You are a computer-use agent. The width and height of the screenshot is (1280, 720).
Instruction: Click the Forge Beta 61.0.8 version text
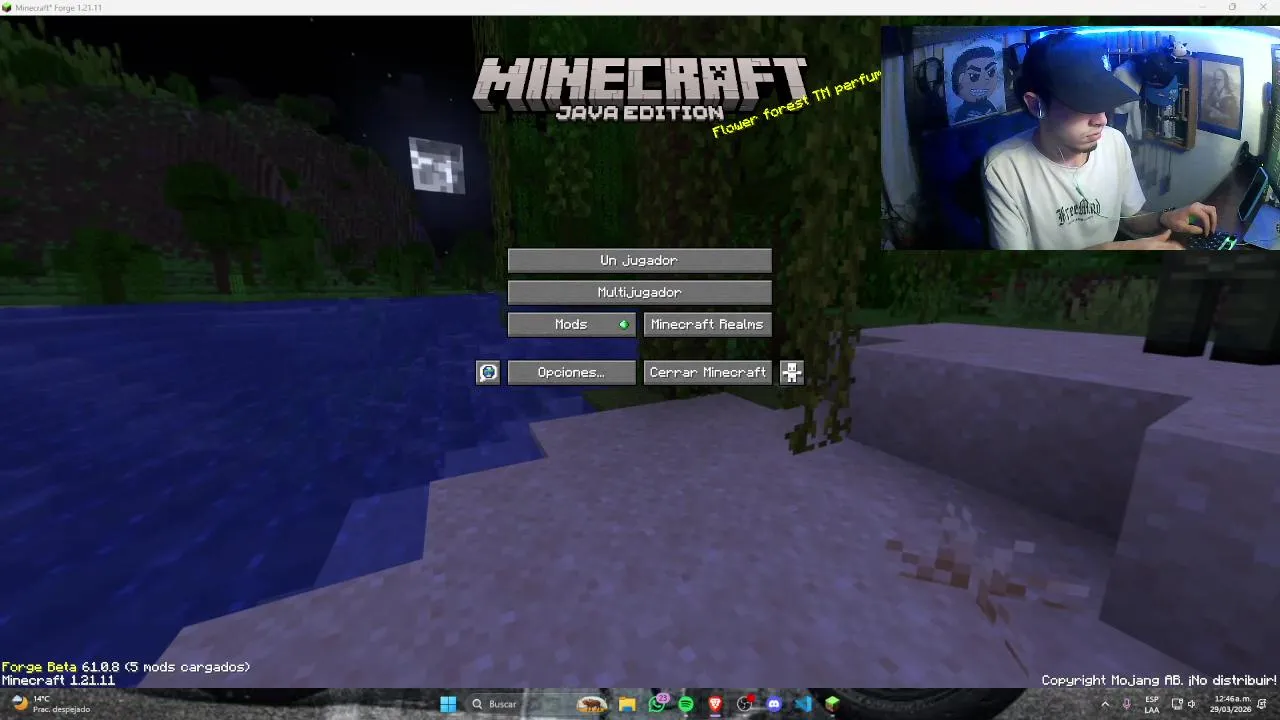pos(126,667)
